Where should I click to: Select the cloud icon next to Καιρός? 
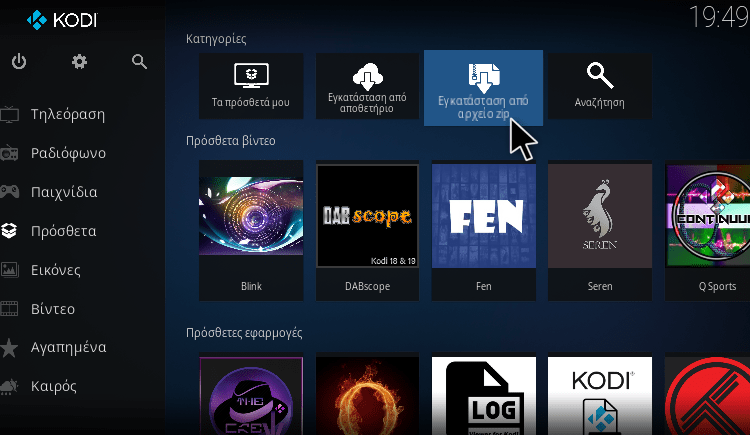click(x=10, y=386)
